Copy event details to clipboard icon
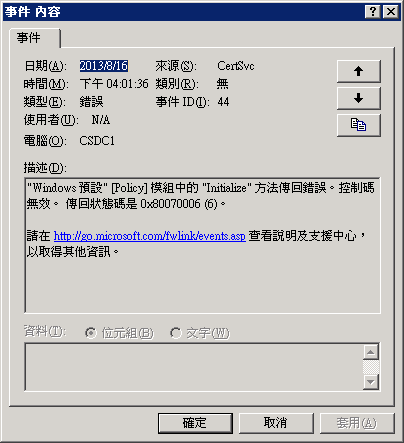The width and height of the screenshot is (404, 443). coord(359,125)
